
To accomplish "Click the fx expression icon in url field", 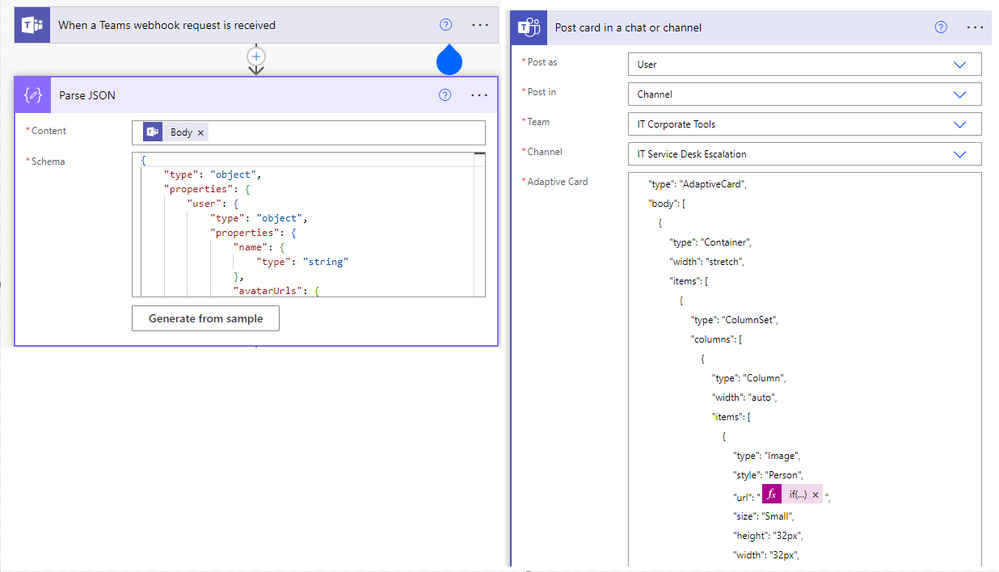I will point(772,494).
